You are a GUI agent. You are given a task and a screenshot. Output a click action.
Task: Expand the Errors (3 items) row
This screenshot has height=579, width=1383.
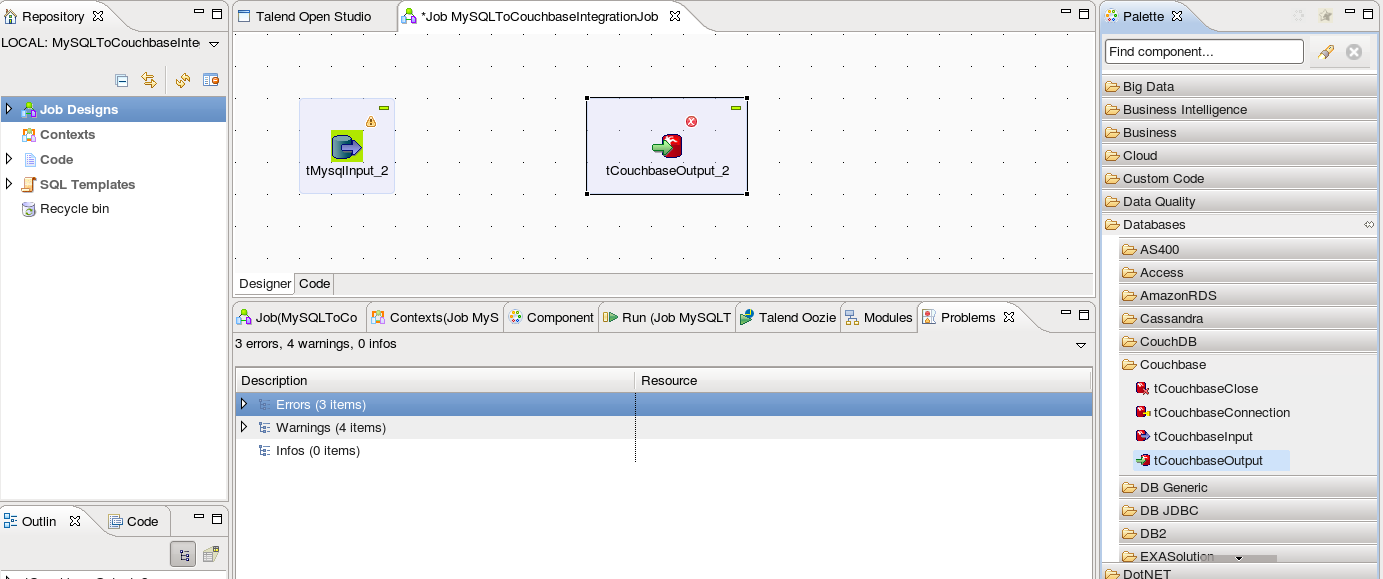[x=244, y=404]
